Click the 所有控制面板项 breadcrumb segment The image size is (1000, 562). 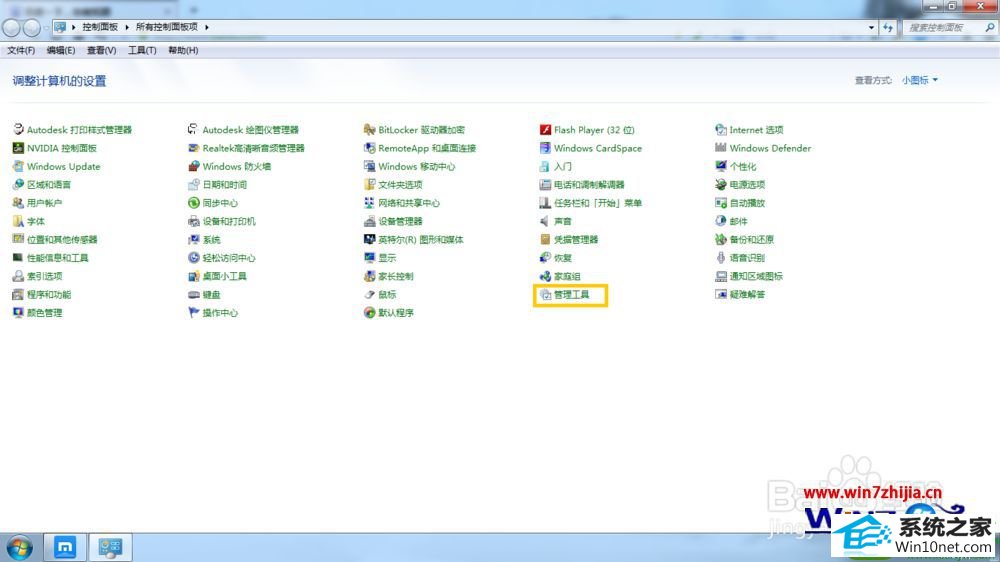click(166, 27)
